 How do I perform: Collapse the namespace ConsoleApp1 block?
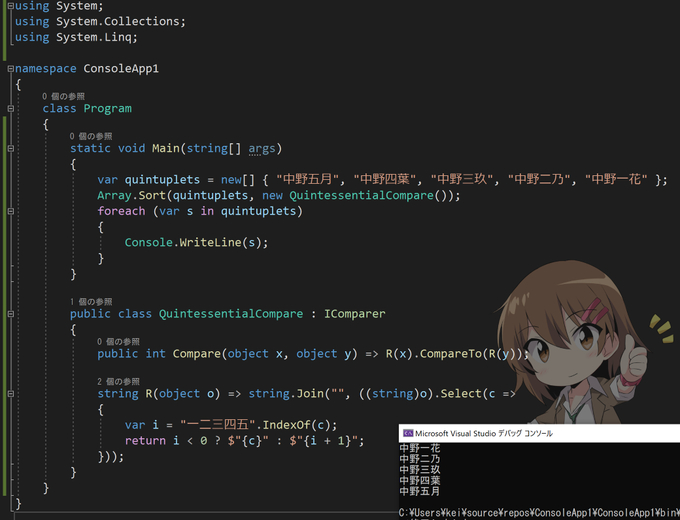(11, 69)
